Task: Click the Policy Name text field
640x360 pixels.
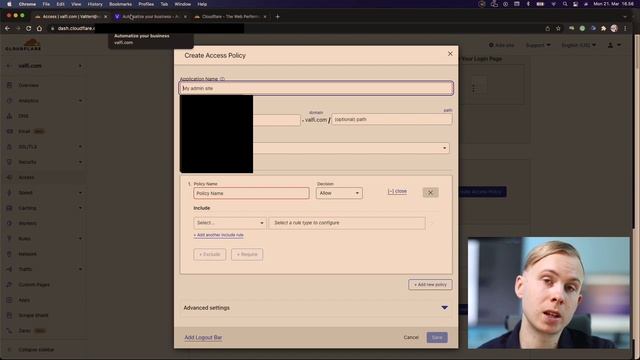Action: (x=251, y=193)
